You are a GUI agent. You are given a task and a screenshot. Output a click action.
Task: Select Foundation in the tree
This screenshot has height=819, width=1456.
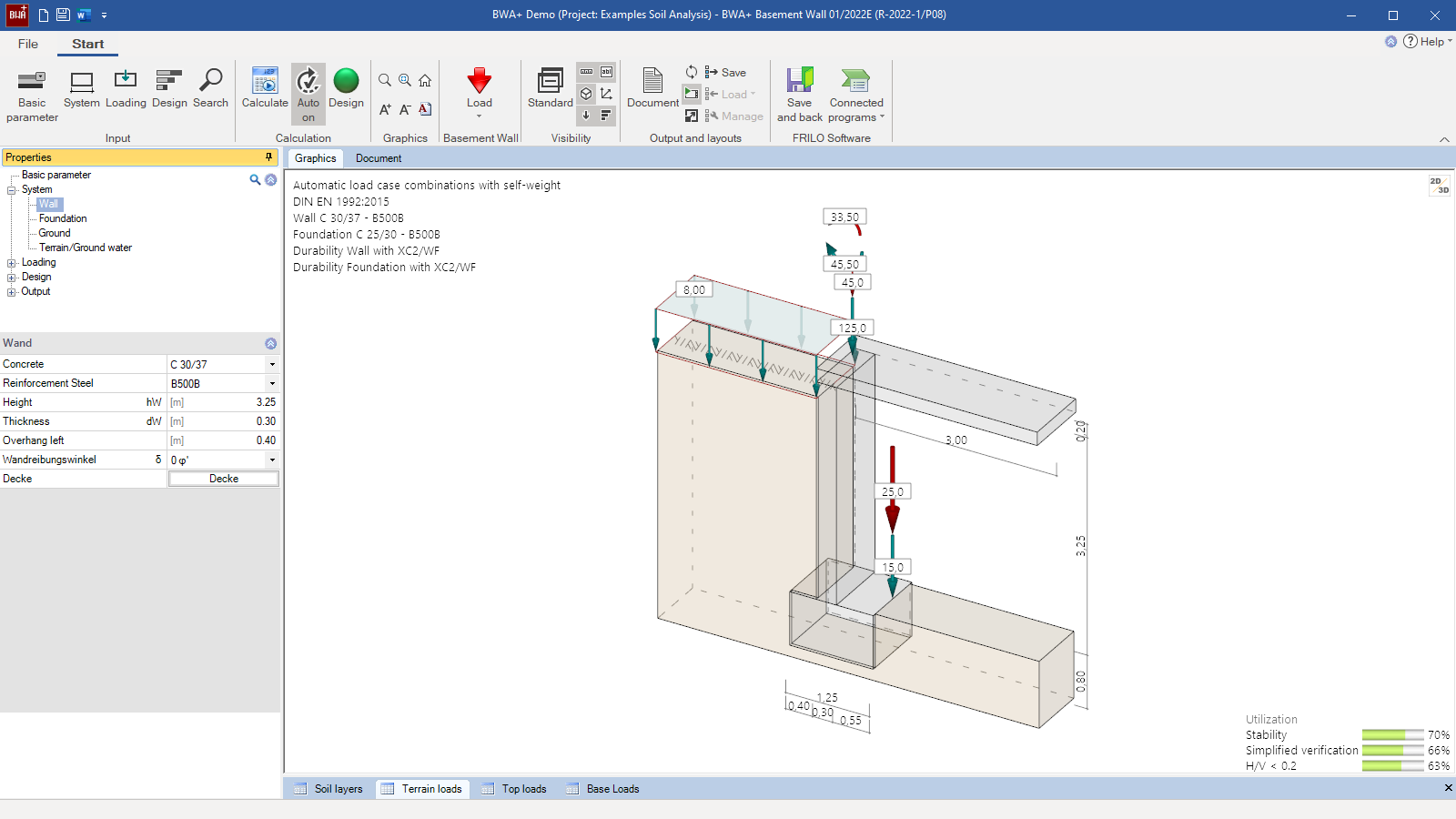tap(63, 218)
